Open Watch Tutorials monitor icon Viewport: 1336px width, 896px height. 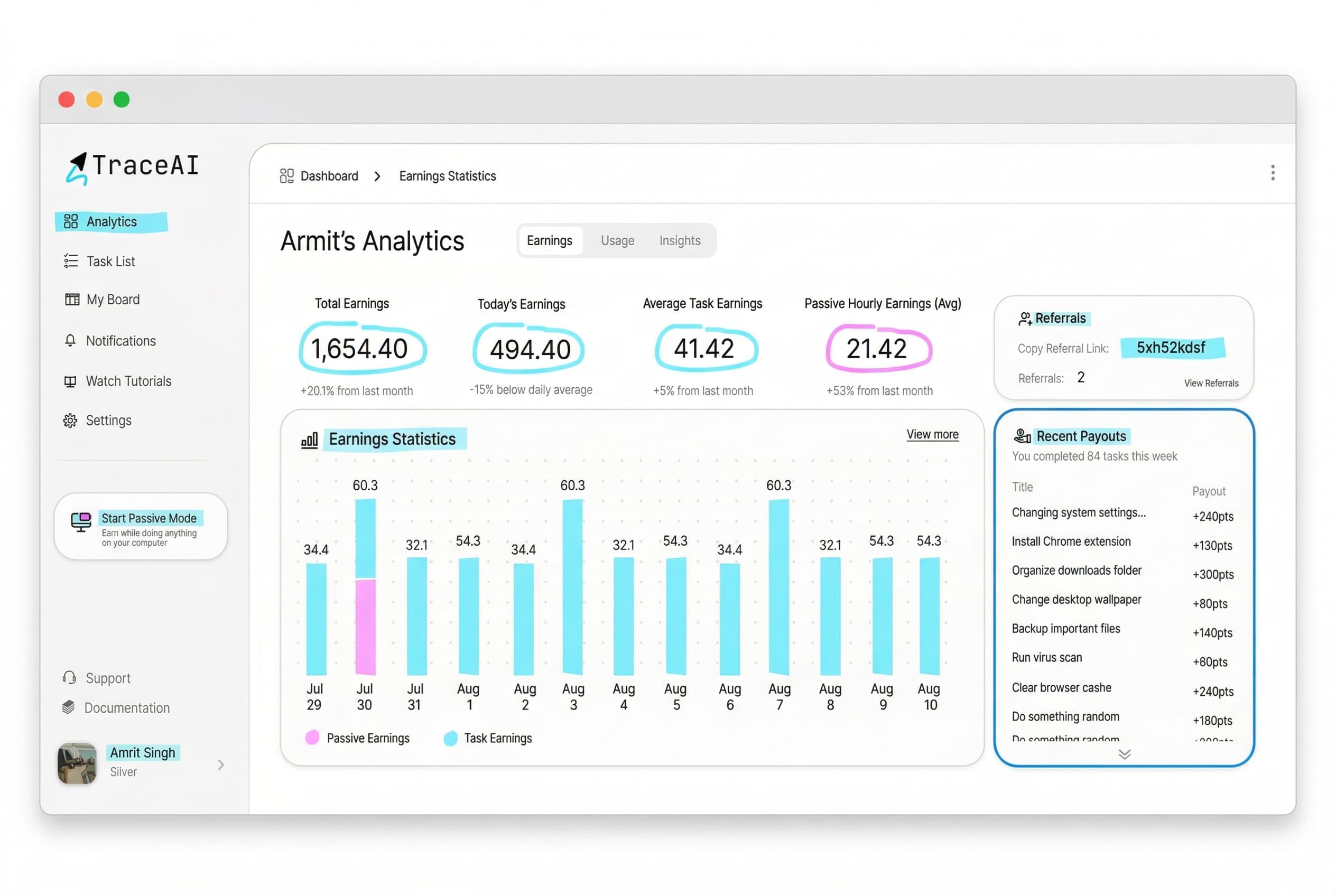click(x=70, y=381)
